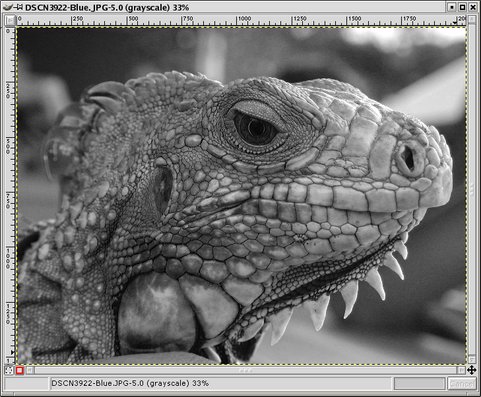Open the image menu button at ruler corner
The width and height of the screenshot is (481, 397).
tap(10, 21)
